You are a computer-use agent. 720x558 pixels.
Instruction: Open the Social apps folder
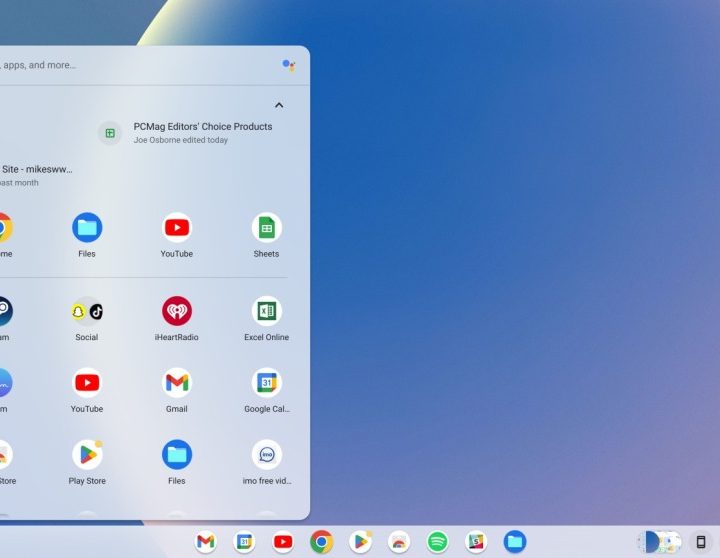87,311
